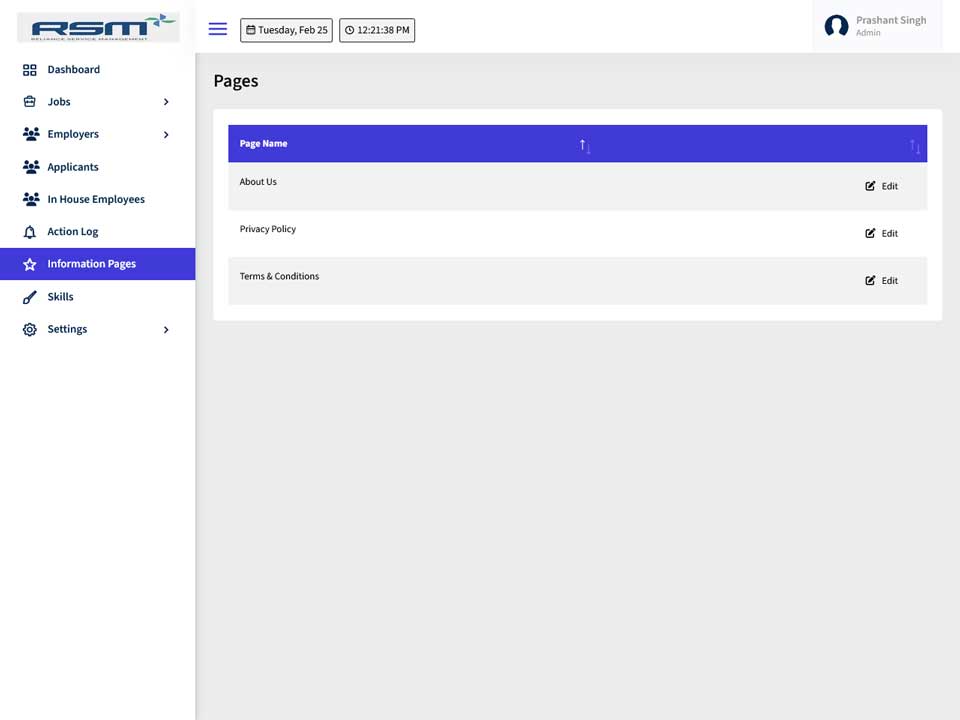Viewport: 960px width, 720px height.
Task: Click the Settings gear icon
Action: [29, 329]
